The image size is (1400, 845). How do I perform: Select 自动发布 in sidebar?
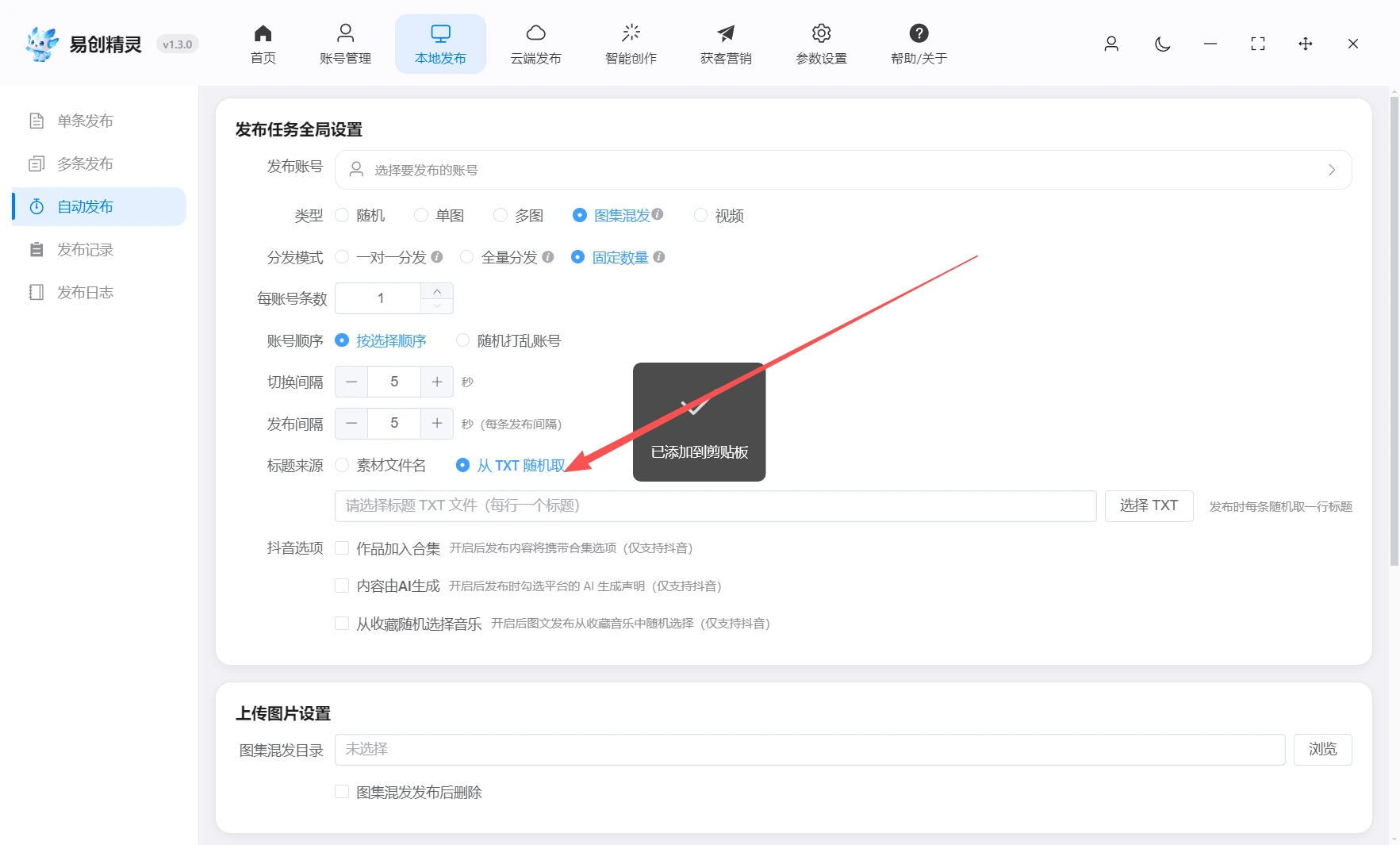point(99,206)
